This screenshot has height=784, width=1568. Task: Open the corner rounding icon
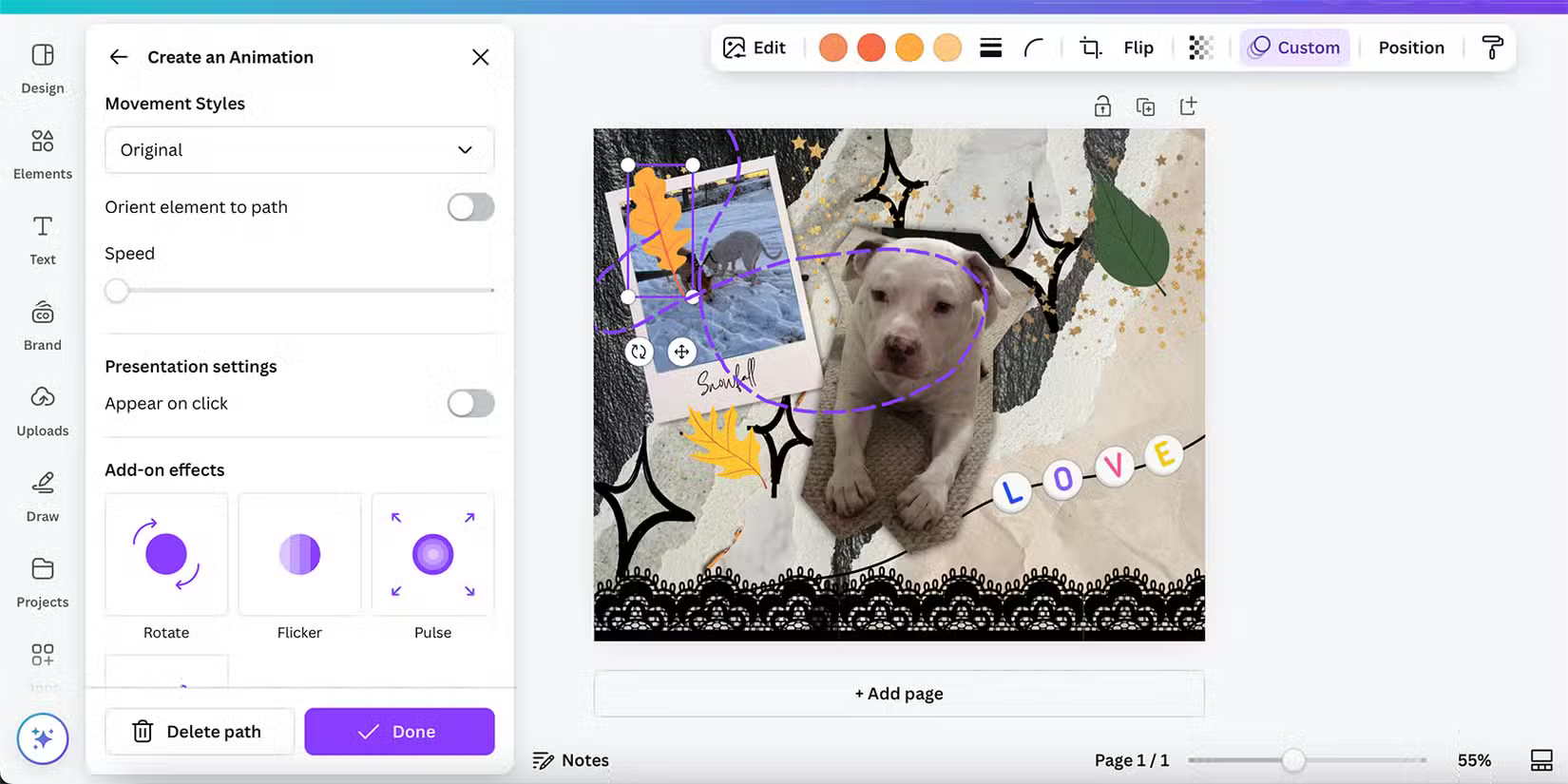(x=1034, y=48)
